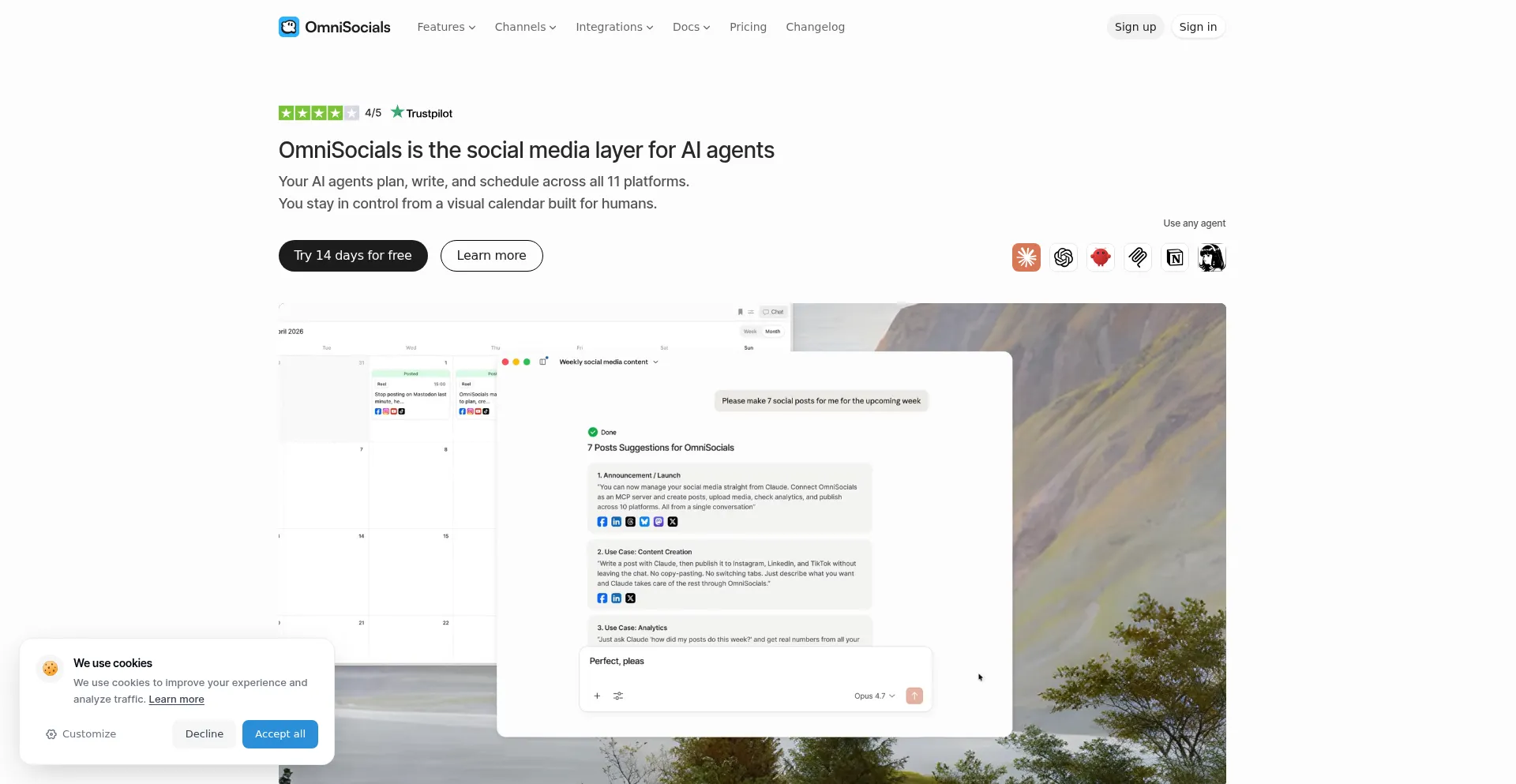
Task: Accept all cookies
Action: (280, 734)
